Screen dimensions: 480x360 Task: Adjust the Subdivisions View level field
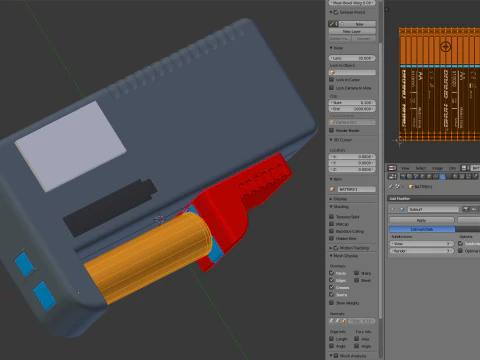point(422,244)
